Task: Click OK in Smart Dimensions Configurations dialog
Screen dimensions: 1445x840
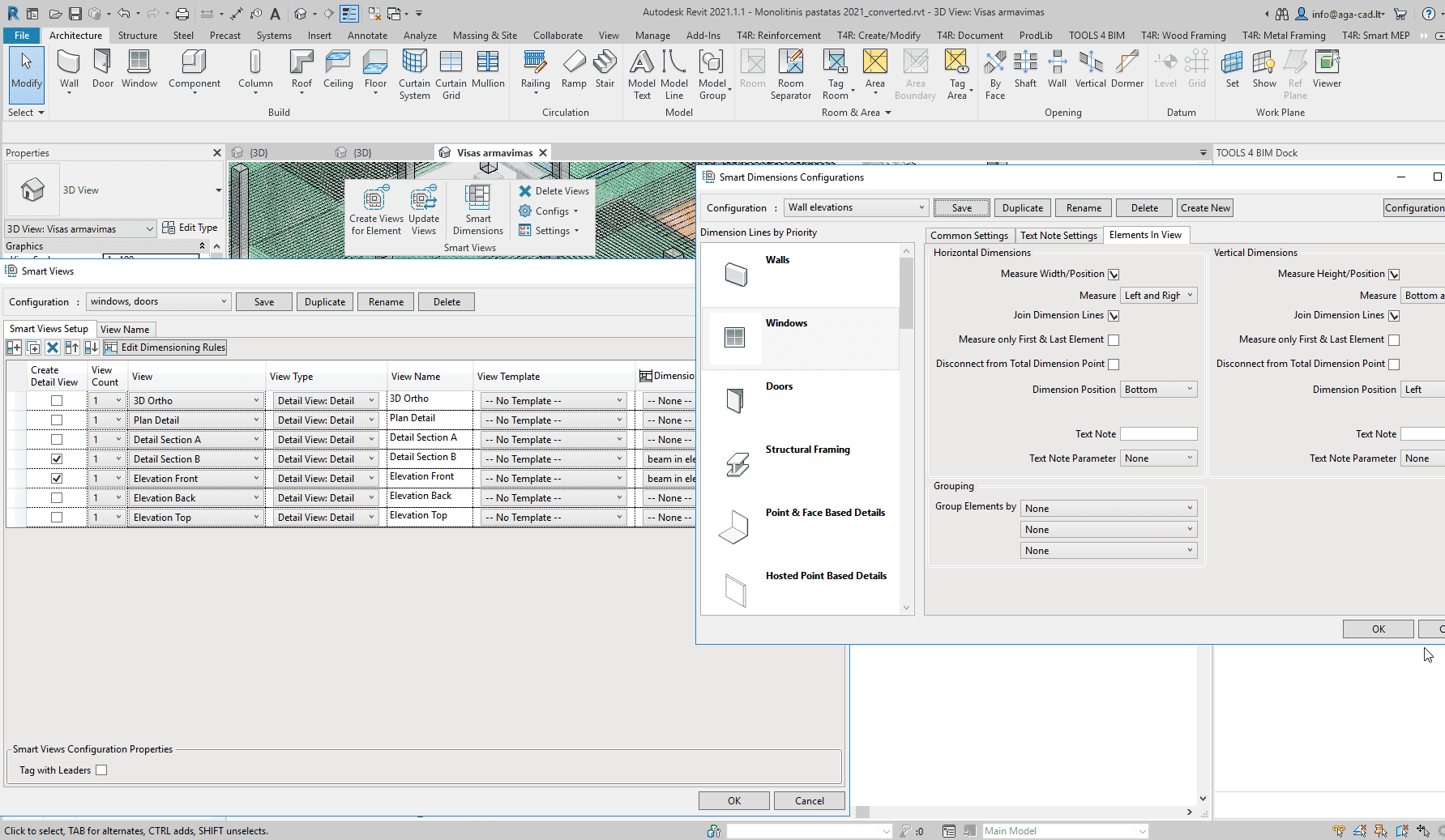Action: click(1378, 629)
